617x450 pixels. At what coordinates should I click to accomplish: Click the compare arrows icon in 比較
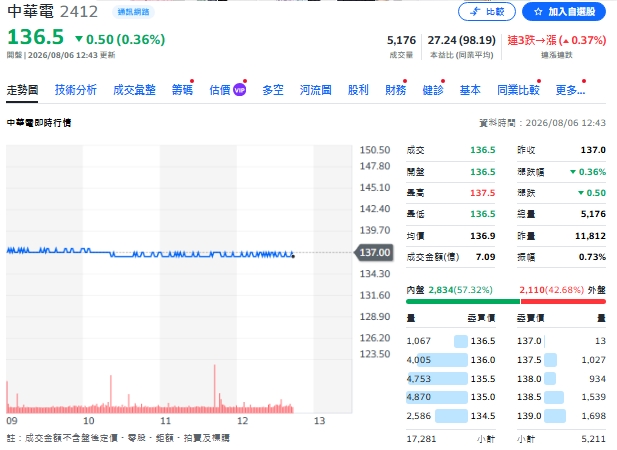475,12
